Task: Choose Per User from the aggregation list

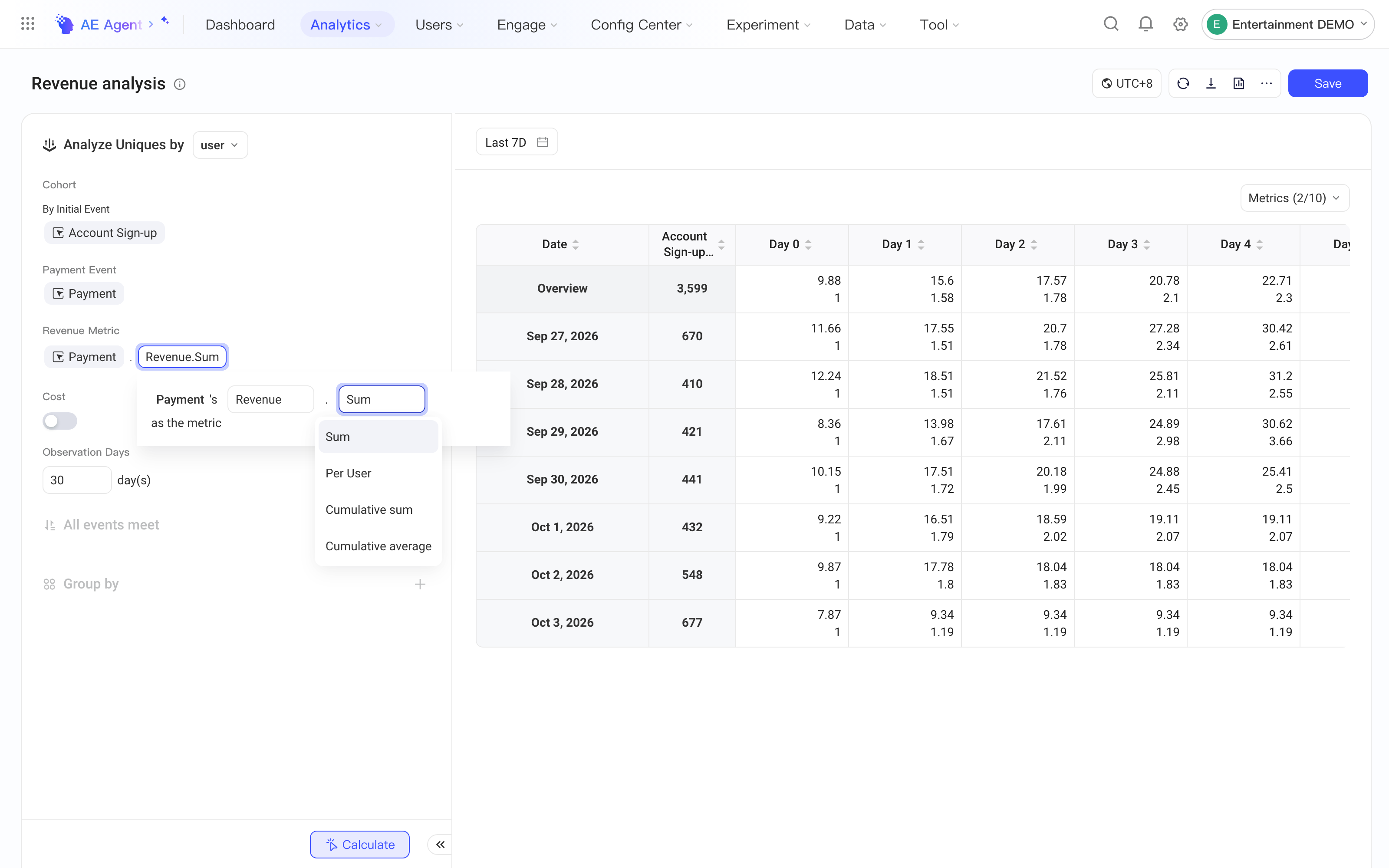Action: (x=378, y=473)
